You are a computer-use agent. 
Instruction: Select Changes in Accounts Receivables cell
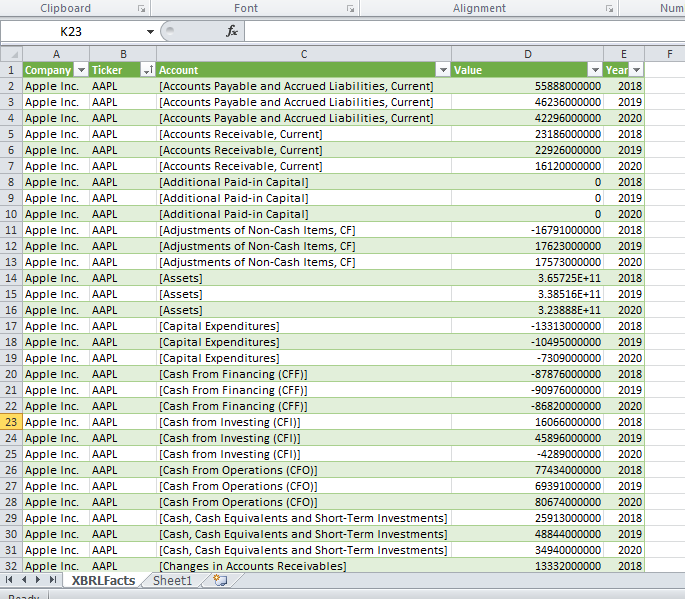[x=304, y=566]
